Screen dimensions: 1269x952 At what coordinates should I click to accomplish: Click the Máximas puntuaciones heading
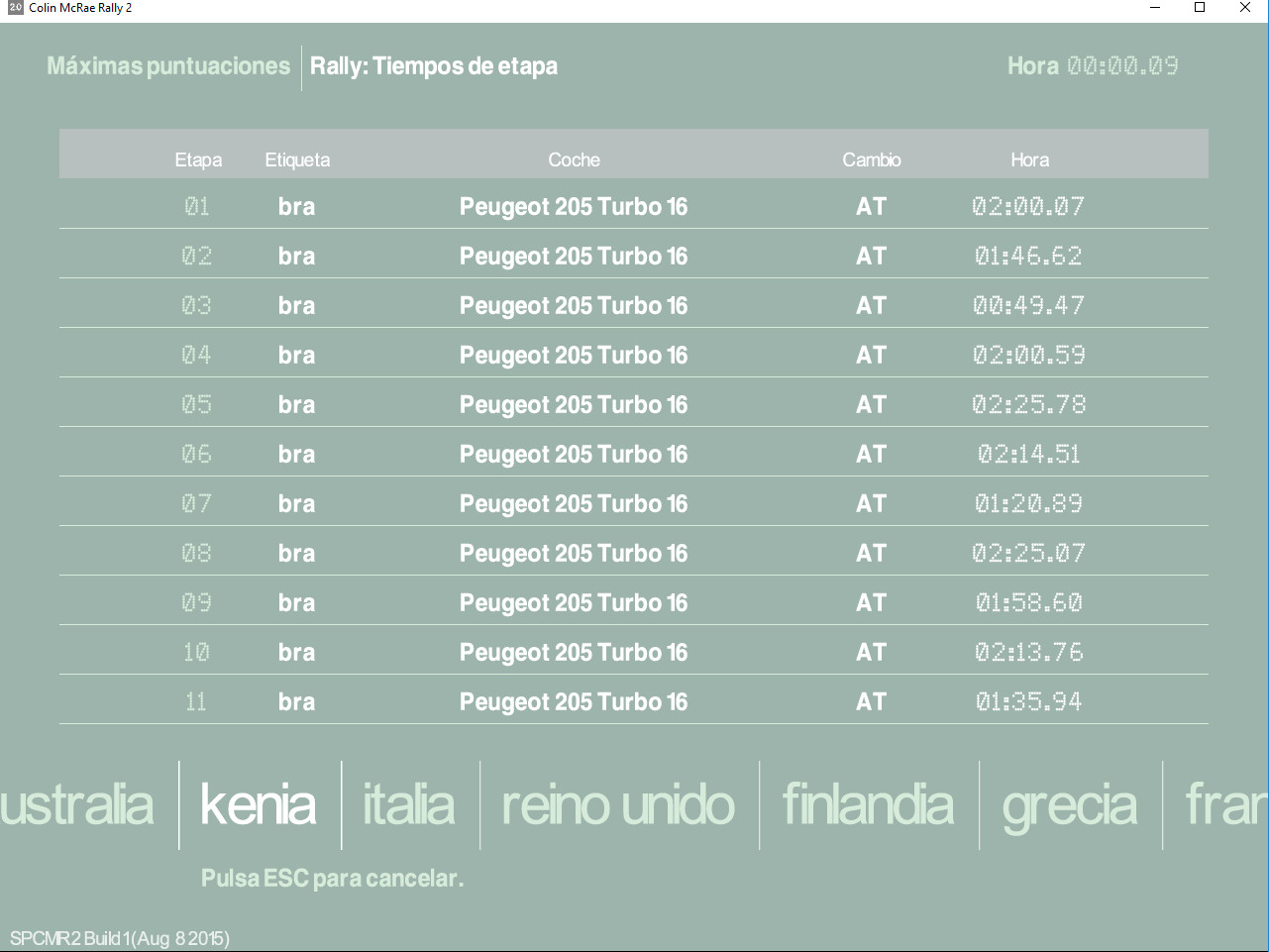[168, 66]
